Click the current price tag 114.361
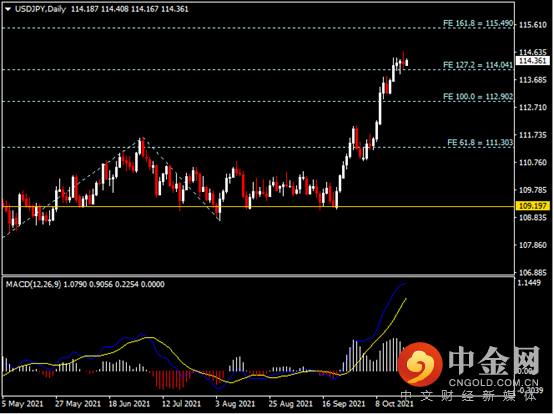This screenshot has width=554, height=414. click(x=532, y=61)
